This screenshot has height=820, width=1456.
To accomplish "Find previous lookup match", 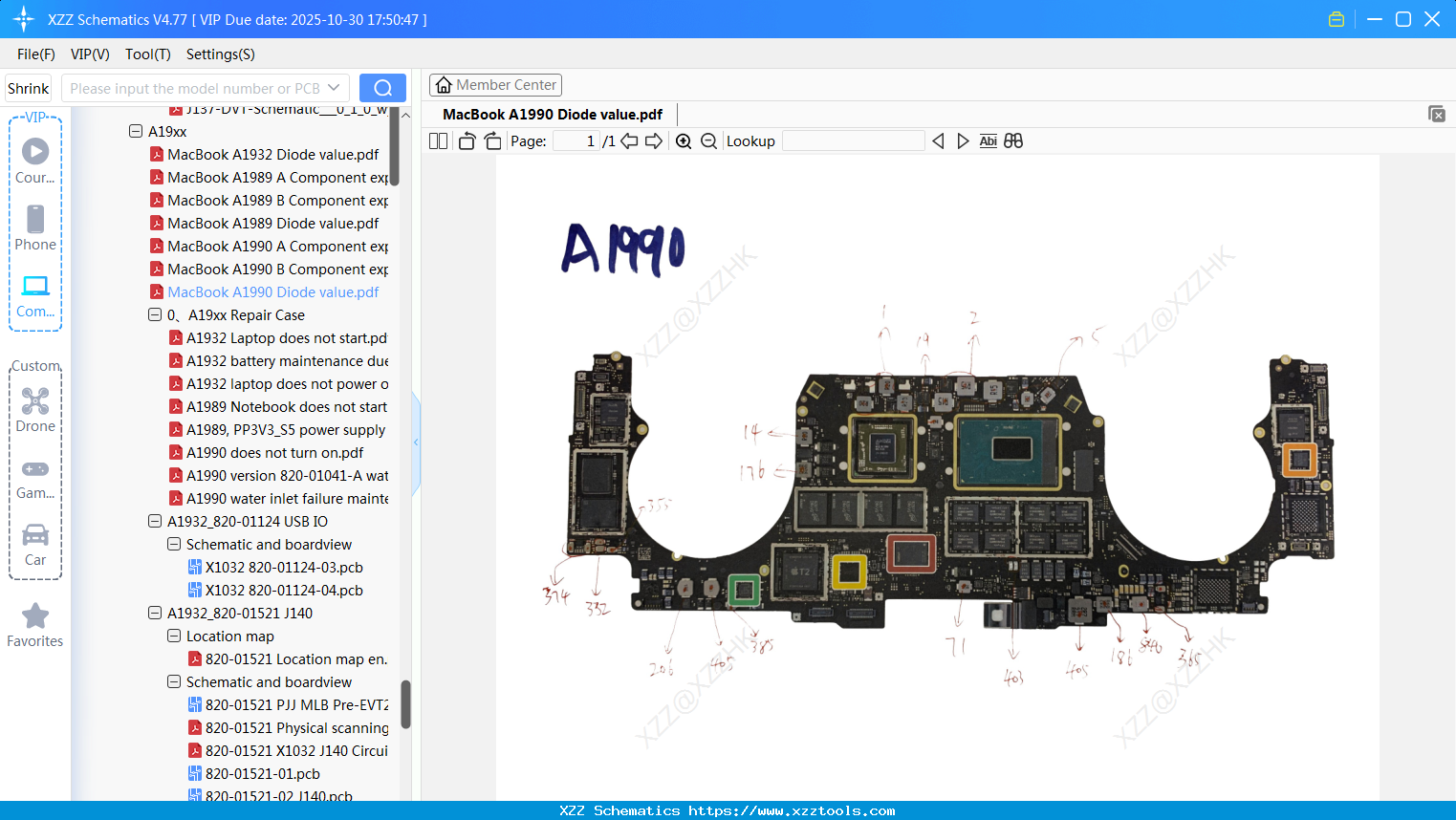I will [x=938, y=141].
